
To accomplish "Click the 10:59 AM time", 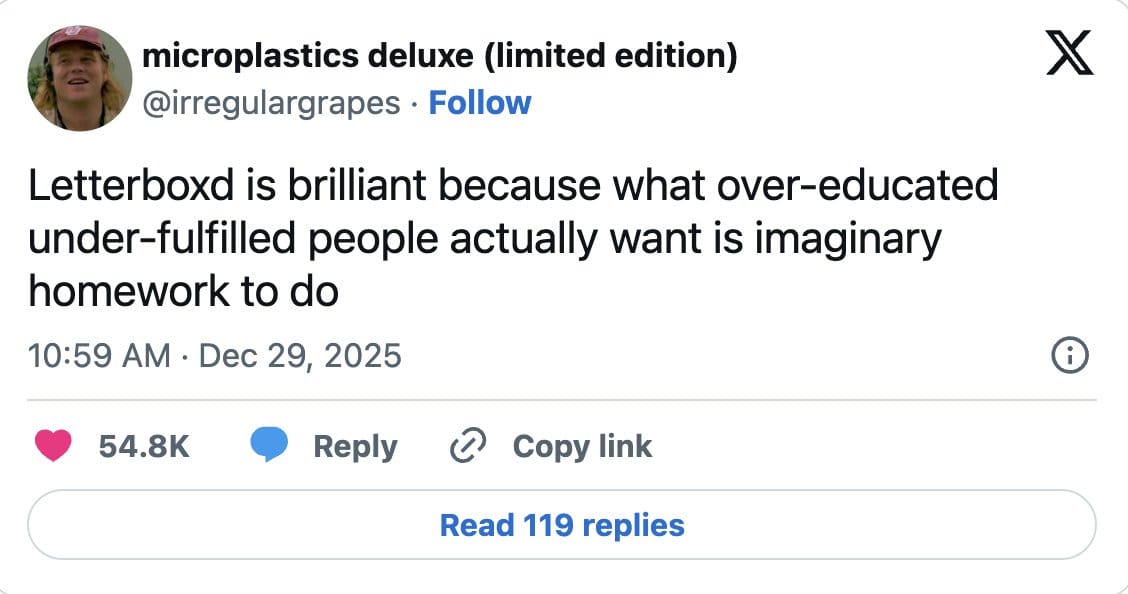I will click(x=99, y=355).
